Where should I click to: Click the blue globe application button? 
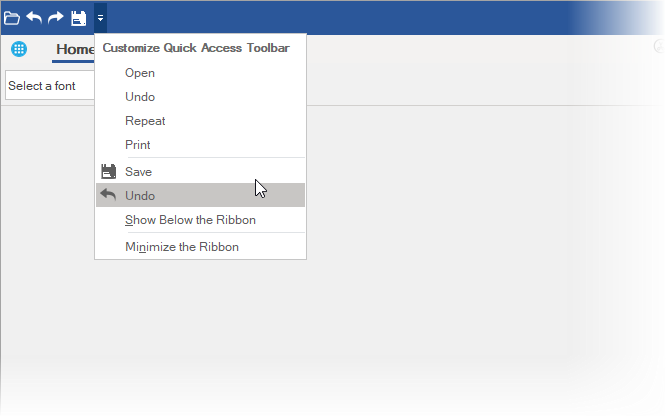(19, 49)
